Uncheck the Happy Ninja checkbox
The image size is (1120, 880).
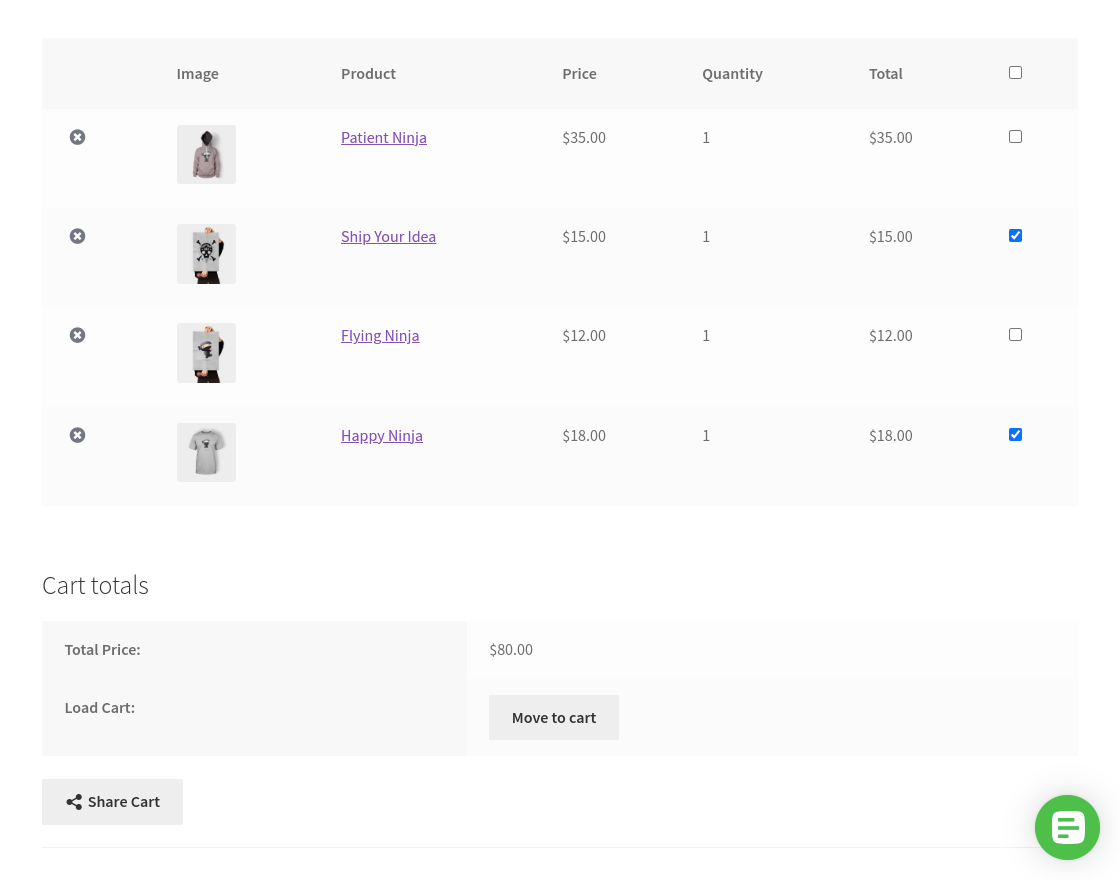coord(1015,434)
